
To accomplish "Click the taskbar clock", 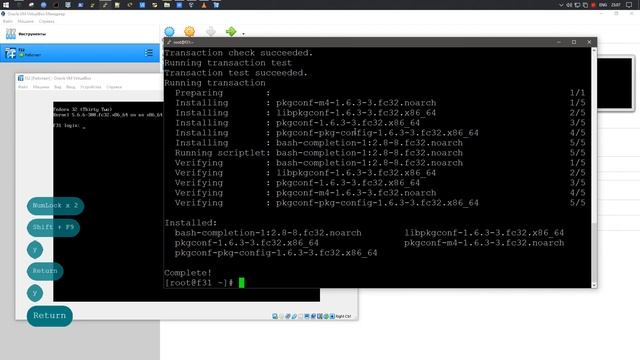I will (616, 5).
